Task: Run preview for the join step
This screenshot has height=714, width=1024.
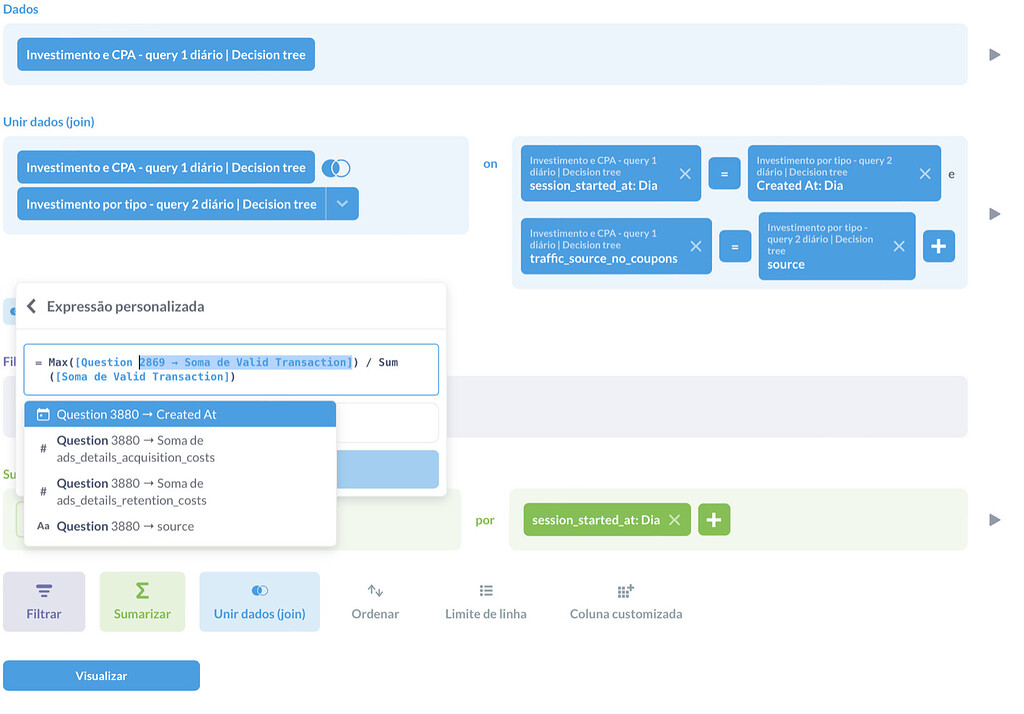Action: [x=995, y=213]
